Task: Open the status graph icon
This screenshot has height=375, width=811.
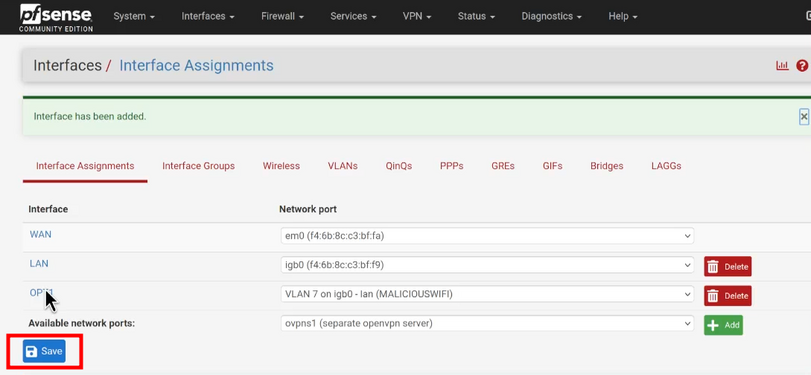Action: [782, 66]
